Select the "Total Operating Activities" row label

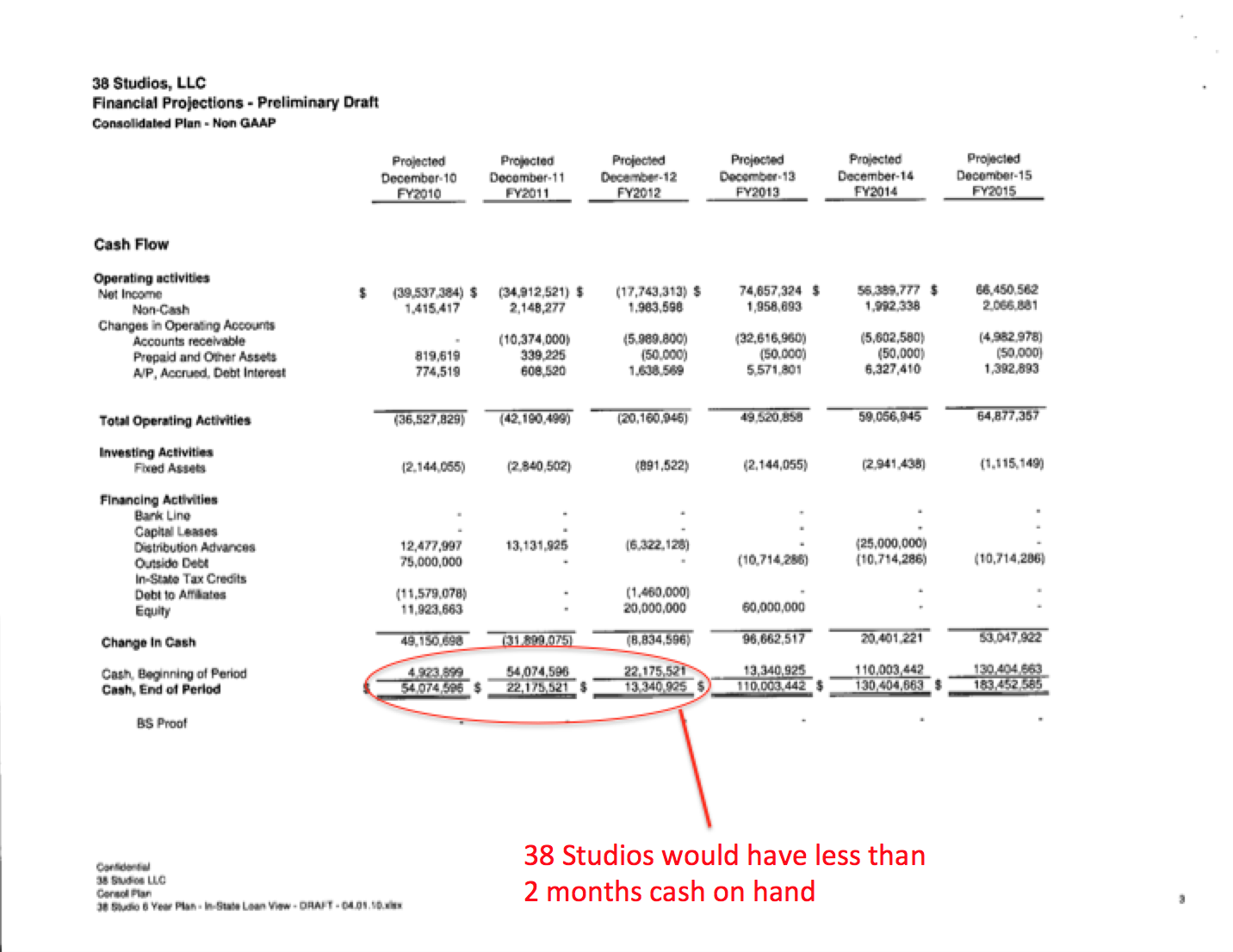175,420
